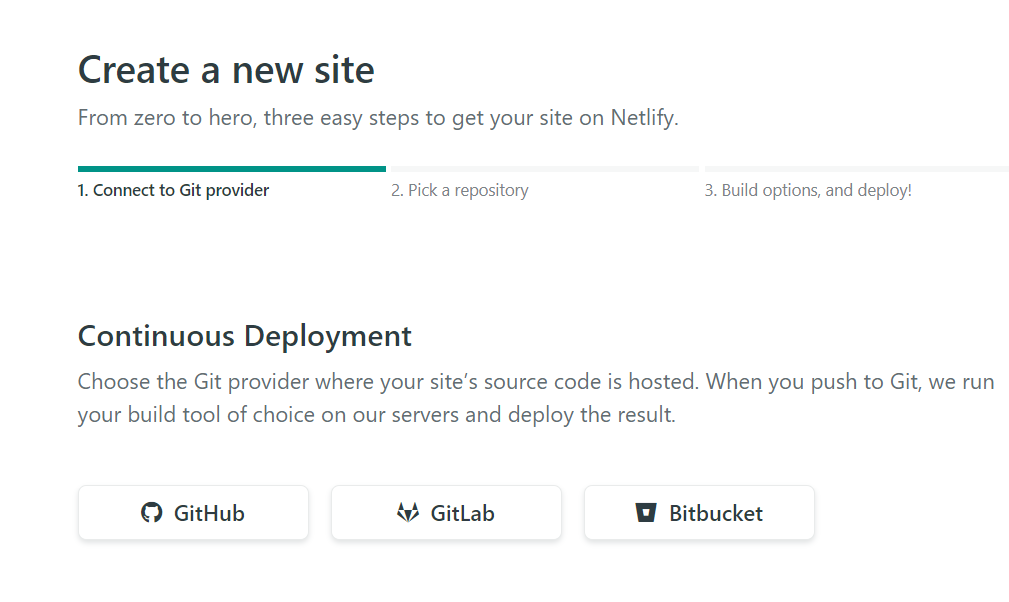Image resolution: width=1009 pixels, height=602 pixels.
Task: Click the GitLab fox logo icon
Action: (x=408, y=513)
